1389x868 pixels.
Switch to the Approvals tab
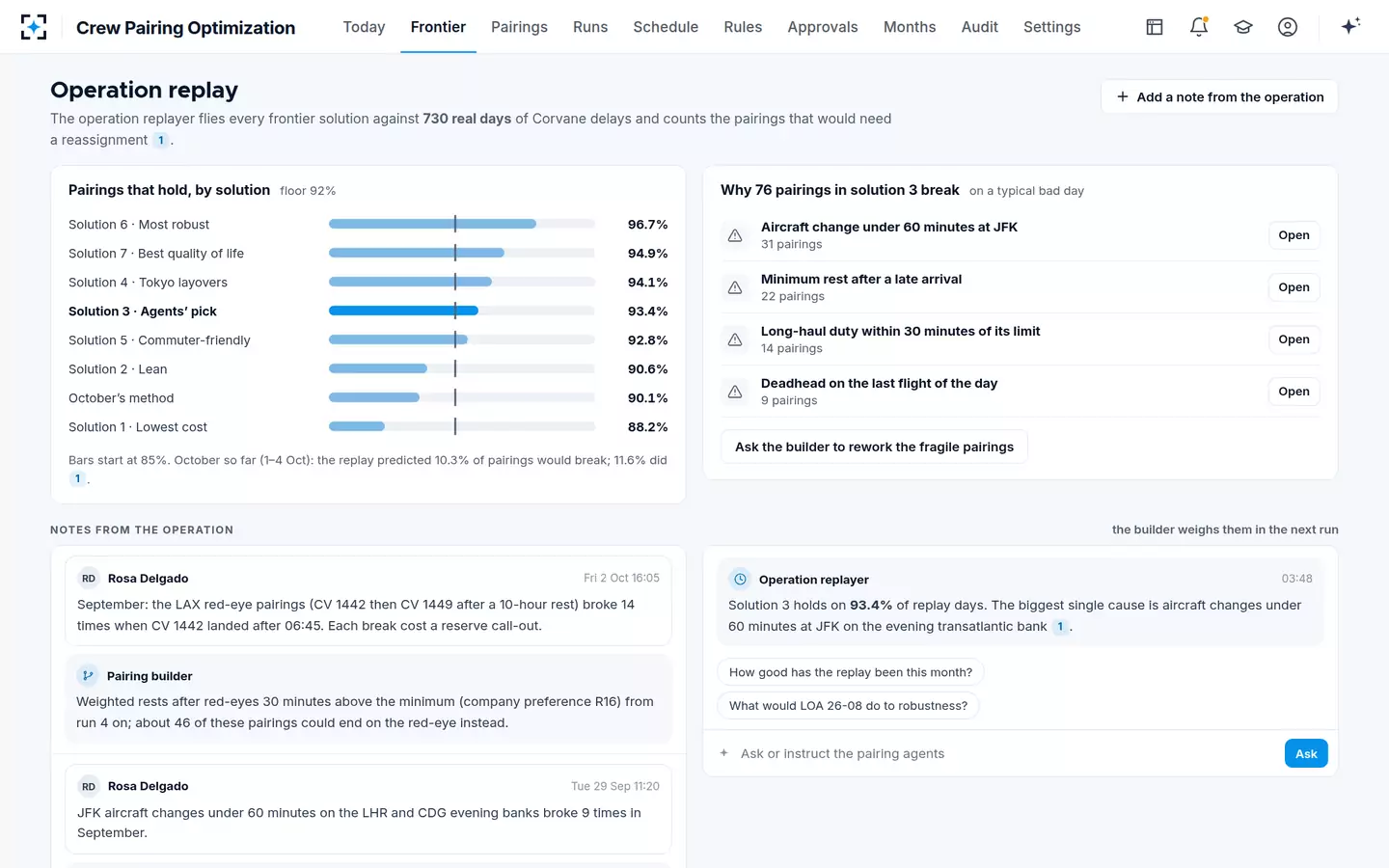(823, 27)
